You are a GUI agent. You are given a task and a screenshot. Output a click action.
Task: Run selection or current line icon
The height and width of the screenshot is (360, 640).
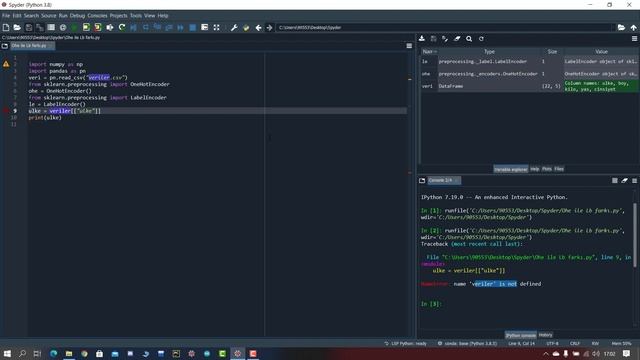[x=110, y=27]
